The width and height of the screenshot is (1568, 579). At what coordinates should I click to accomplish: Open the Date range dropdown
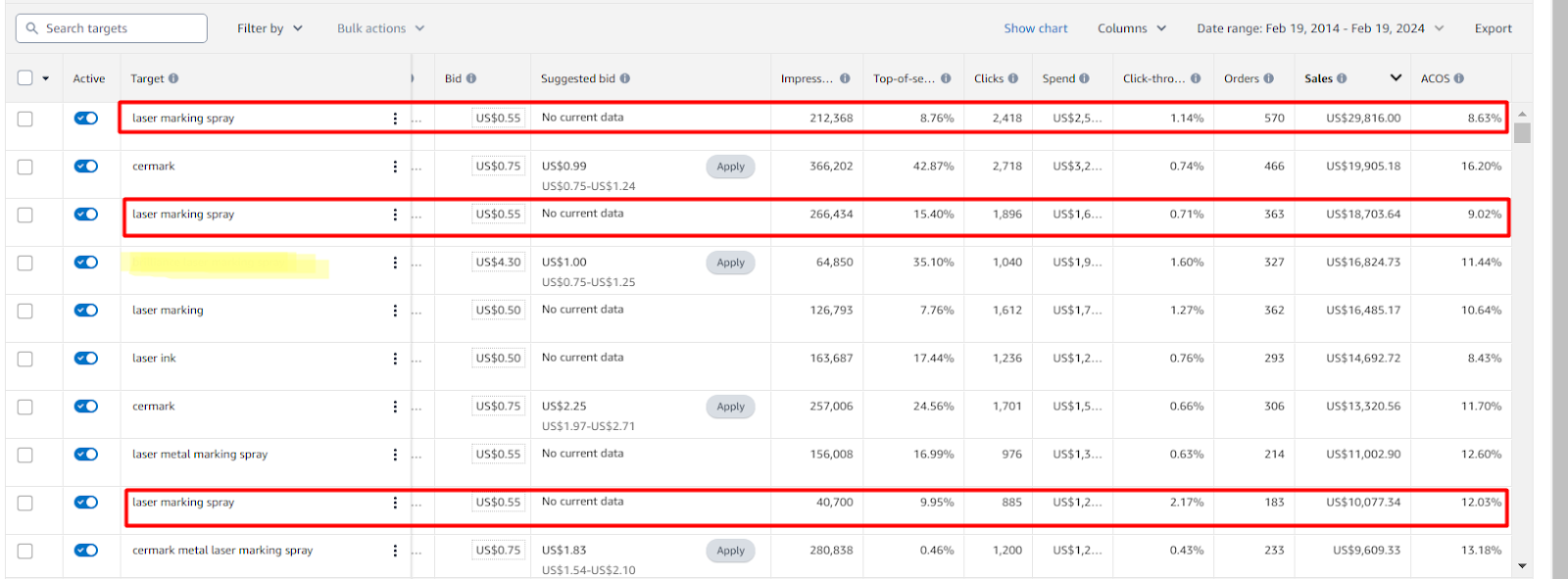coord(1320,28)
